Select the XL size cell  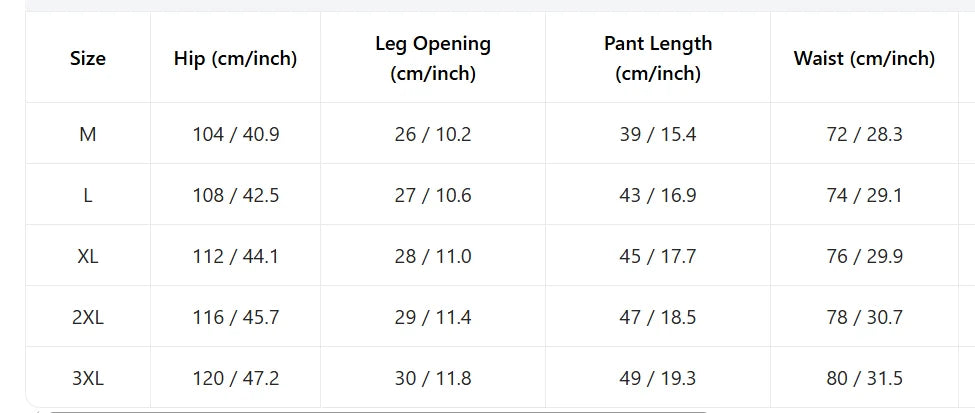click(x=88, y=256)
